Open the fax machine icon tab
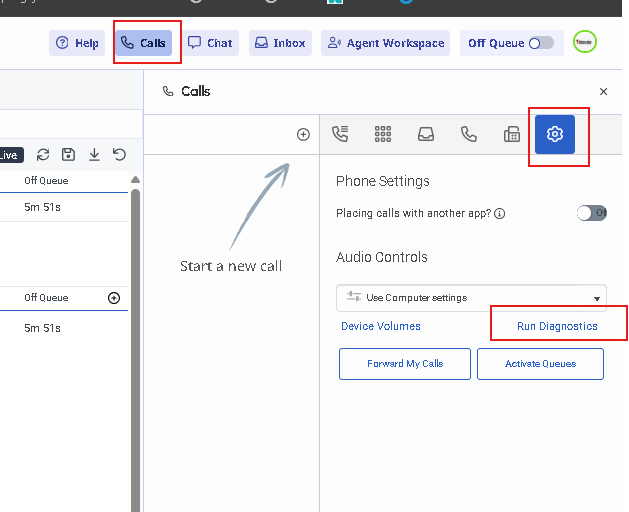The height and width of the screenshot is (512, 629). point(511,134)
